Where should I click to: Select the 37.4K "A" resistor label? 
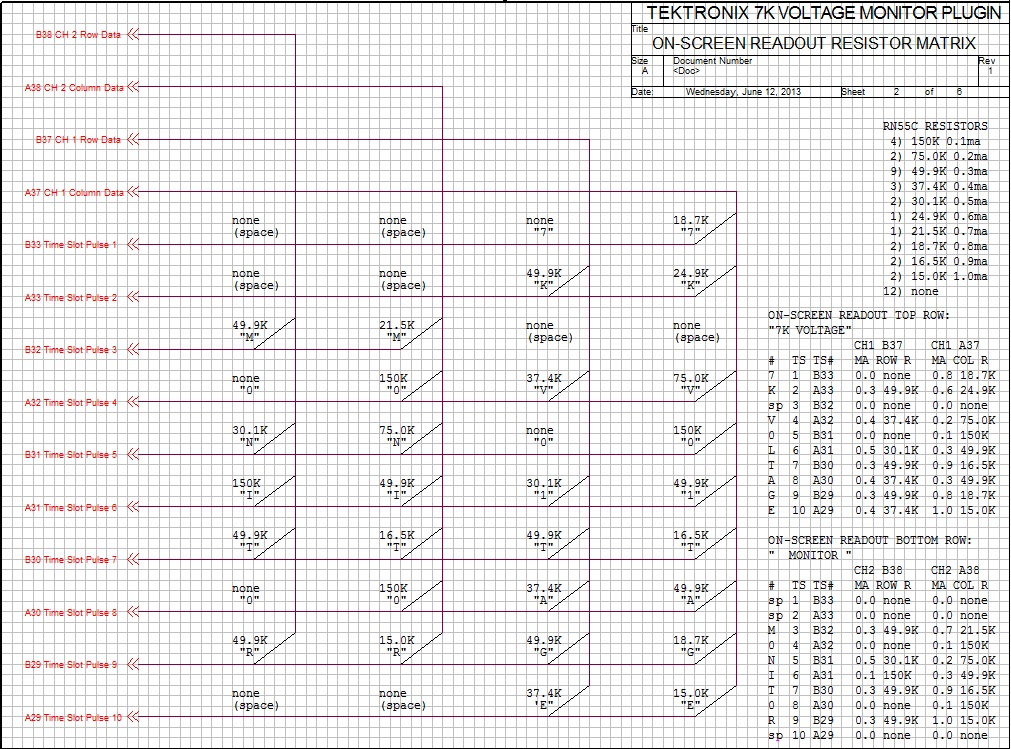pyautogui.click(x=544, y=594)
